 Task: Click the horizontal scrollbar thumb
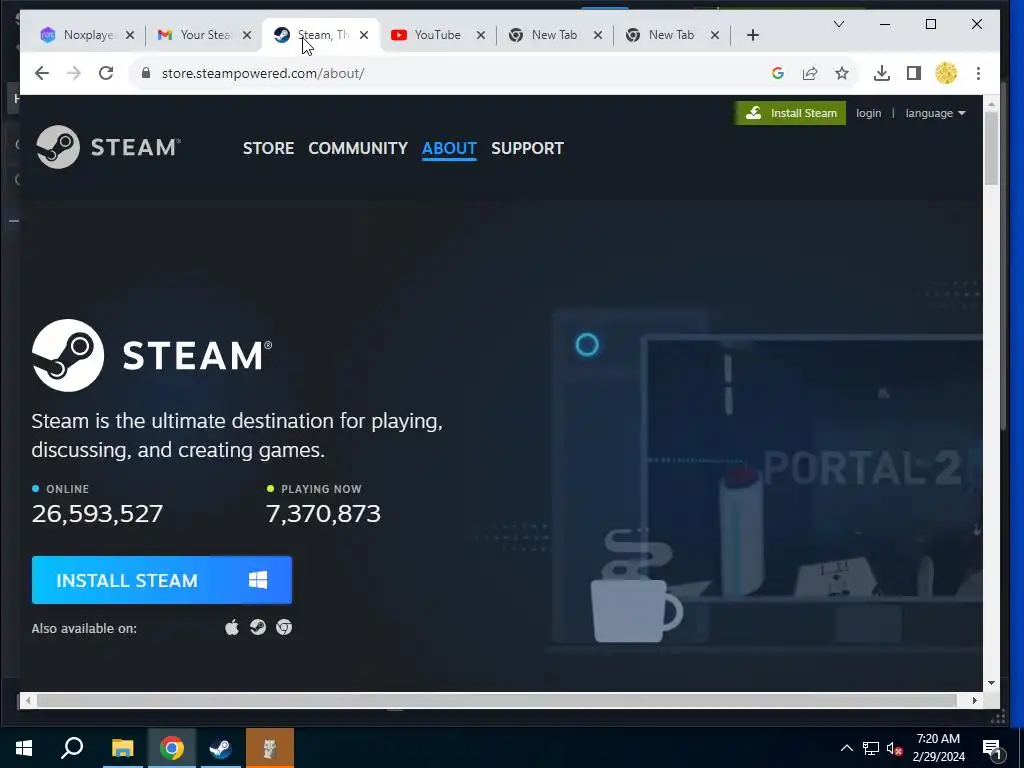click(x=496, y=700)
